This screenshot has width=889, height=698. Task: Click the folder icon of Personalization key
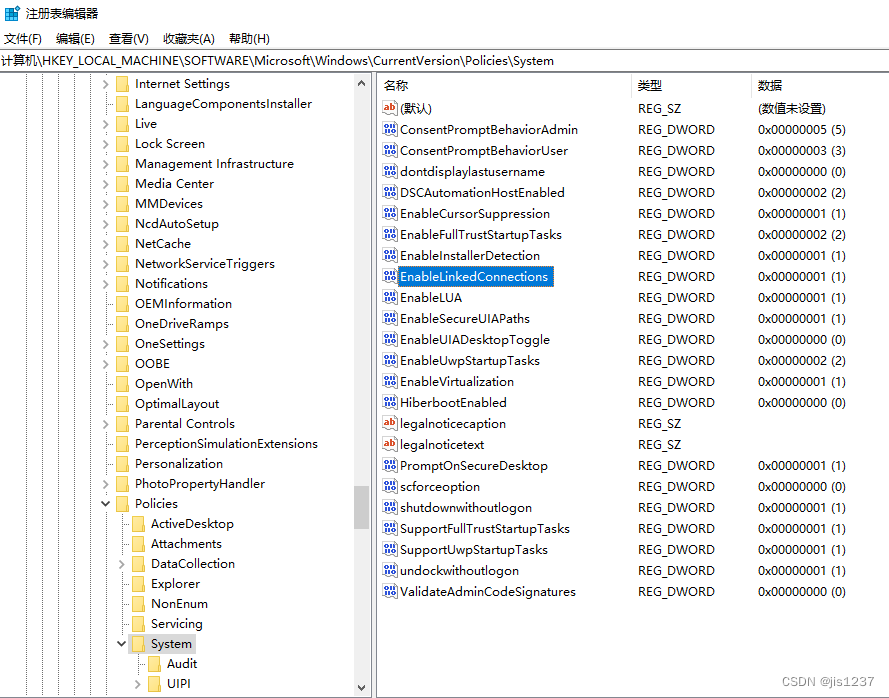tap(122, 464)
